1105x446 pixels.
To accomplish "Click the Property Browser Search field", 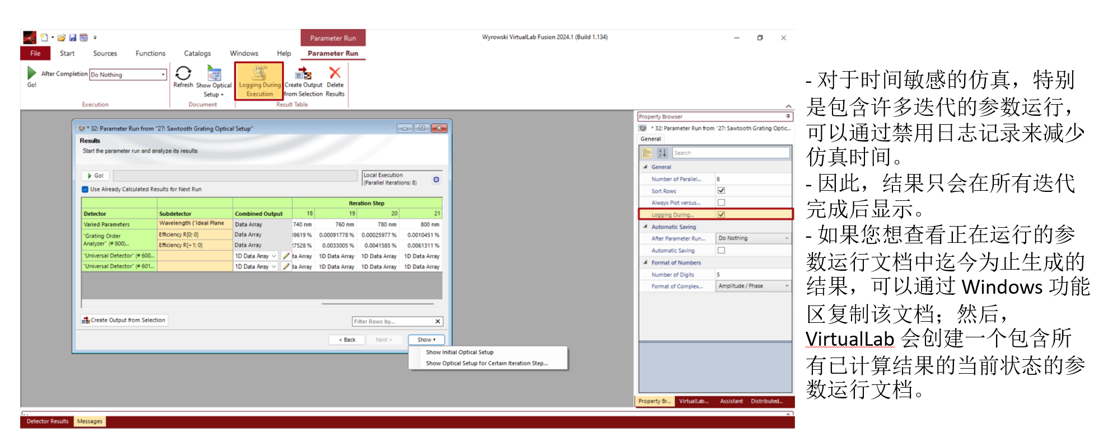I will pos(730,153).
